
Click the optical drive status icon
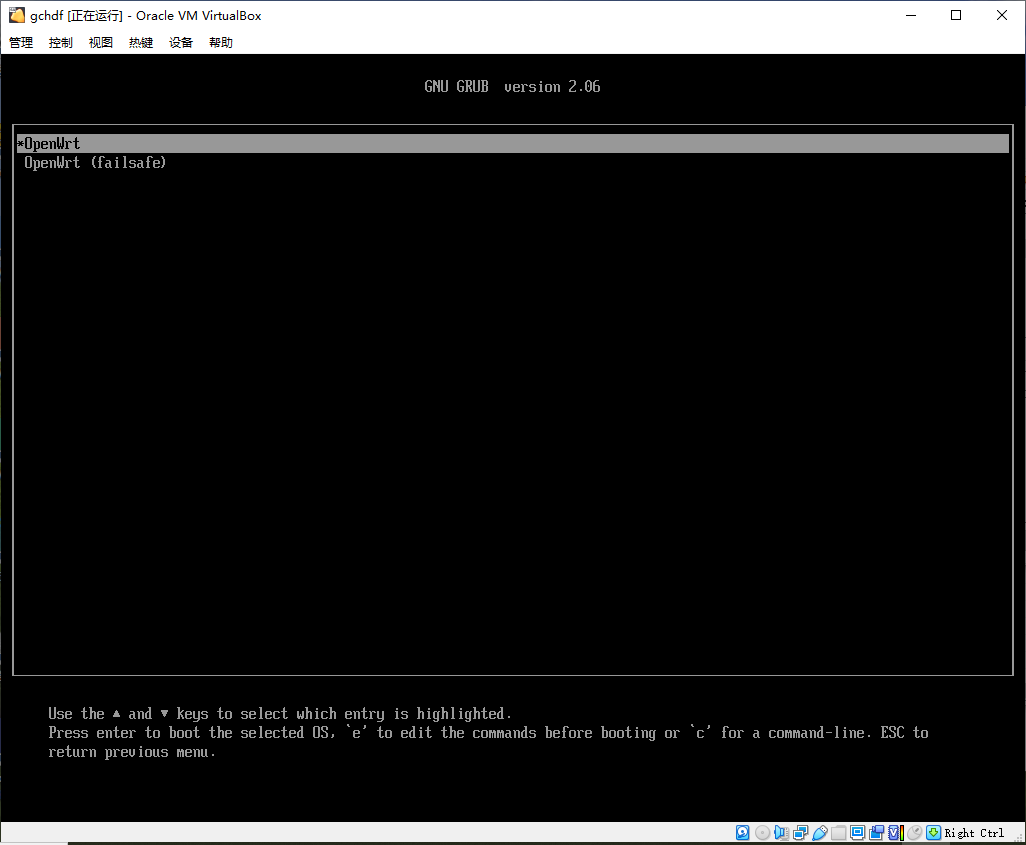coord(762,833)
